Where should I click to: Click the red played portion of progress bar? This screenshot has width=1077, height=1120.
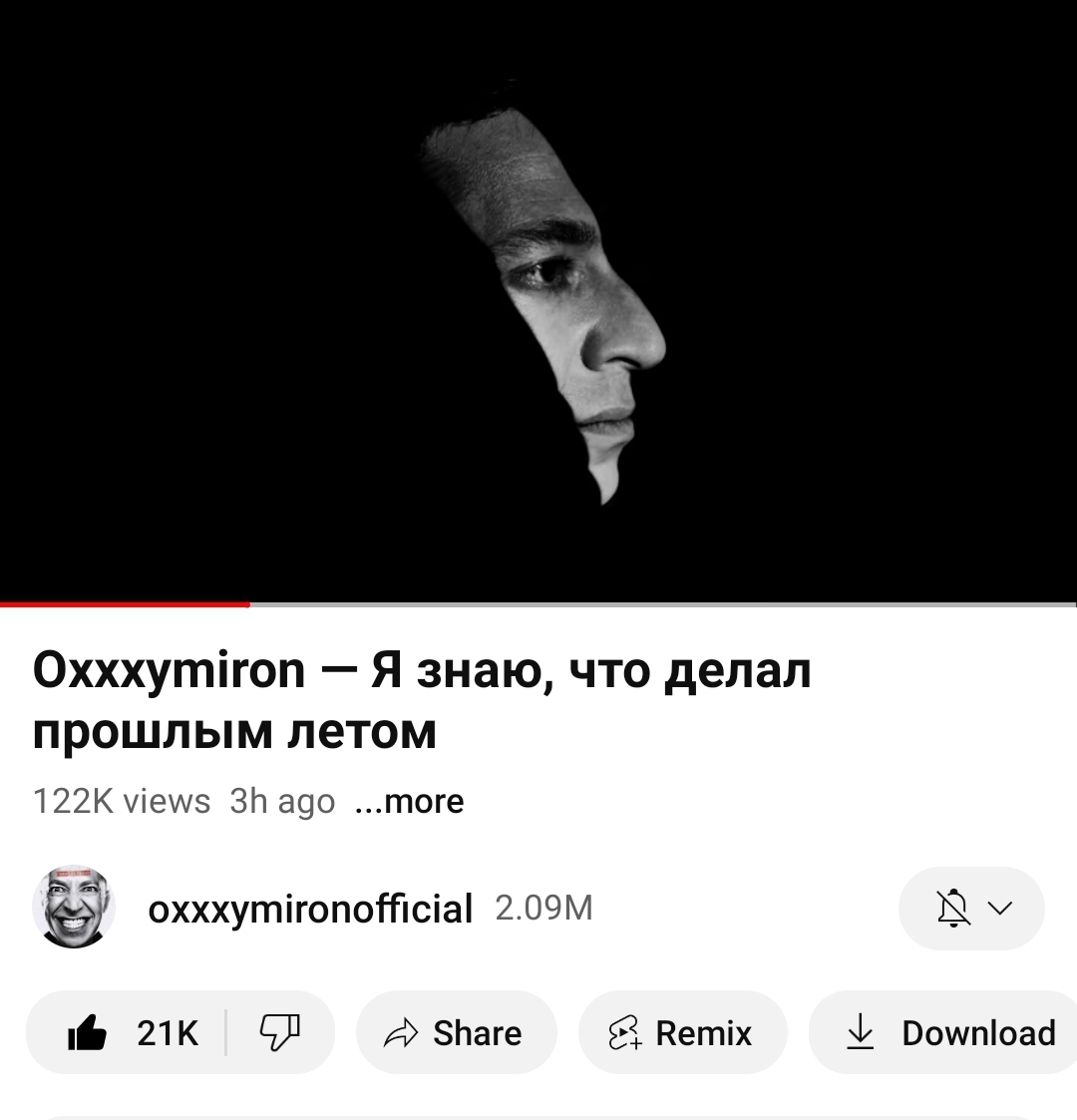tap(125, 604)
